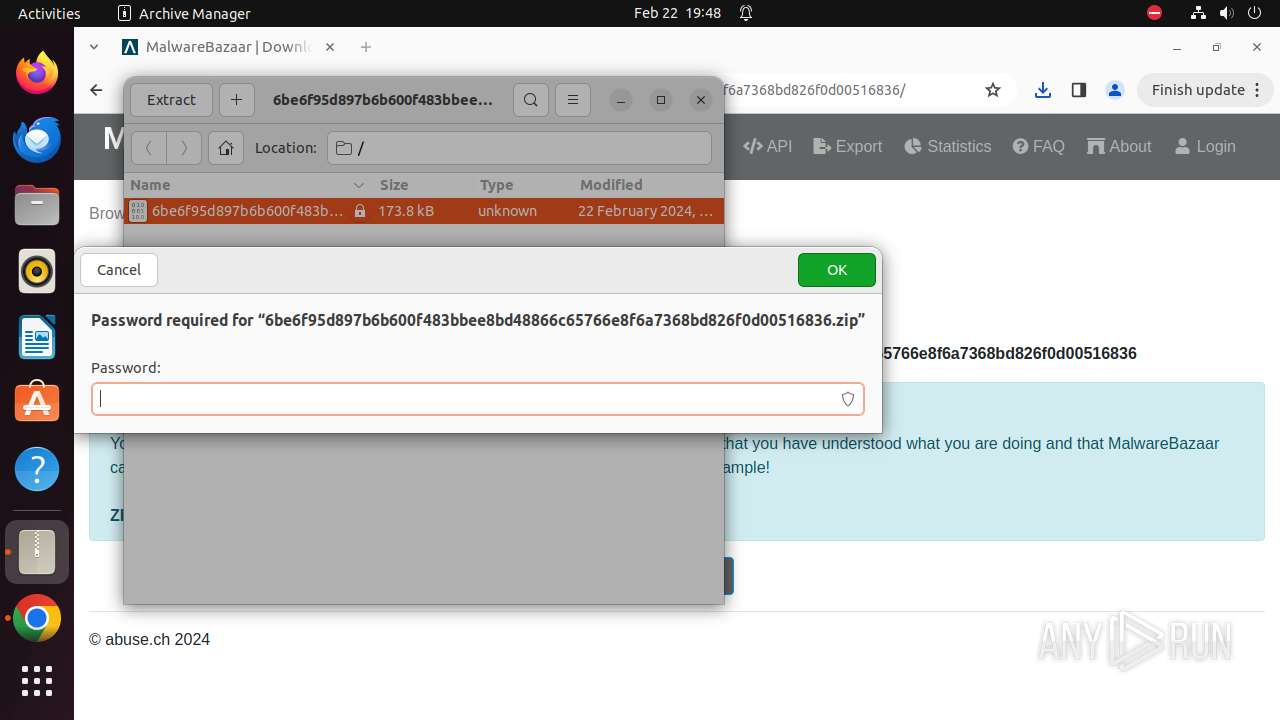Go forward in Archive Manager navigation
Screen dimensions: 1280x720
[x=184, y=148]
